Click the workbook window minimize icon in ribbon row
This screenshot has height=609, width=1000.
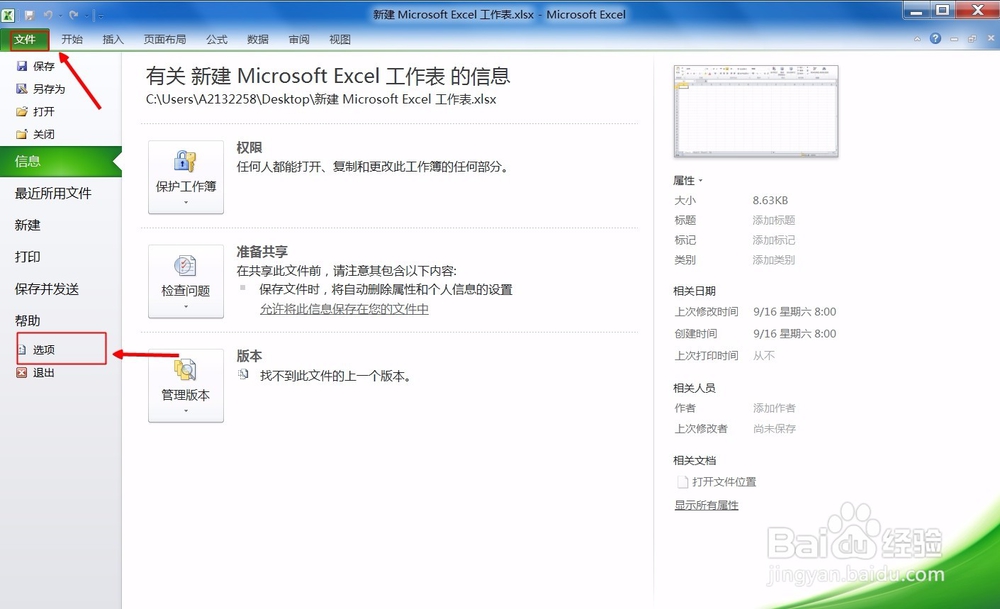pos(954,39)
